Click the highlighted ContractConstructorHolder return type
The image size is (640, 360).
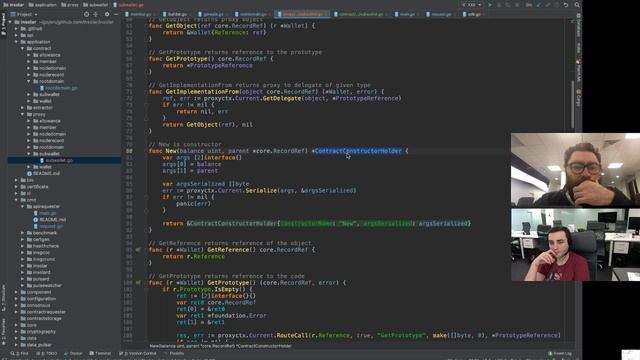pyautogui.click(x=358, y=151)
